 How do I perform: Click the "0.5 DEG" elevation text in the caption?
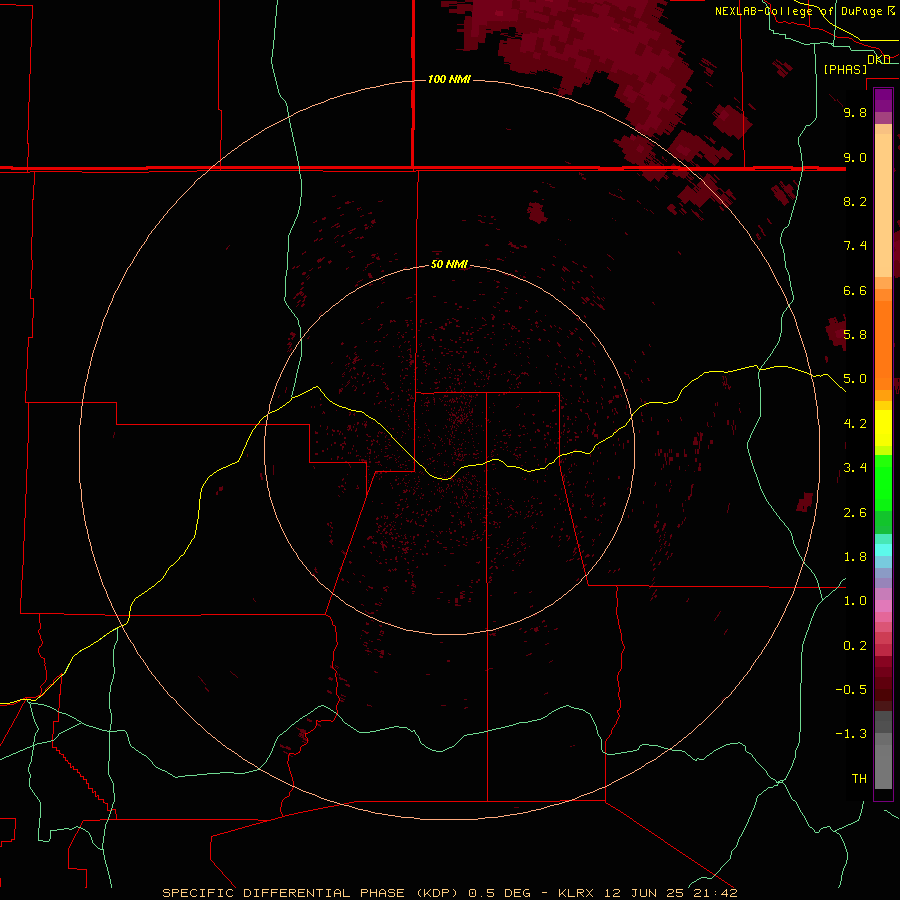[499, 893]
